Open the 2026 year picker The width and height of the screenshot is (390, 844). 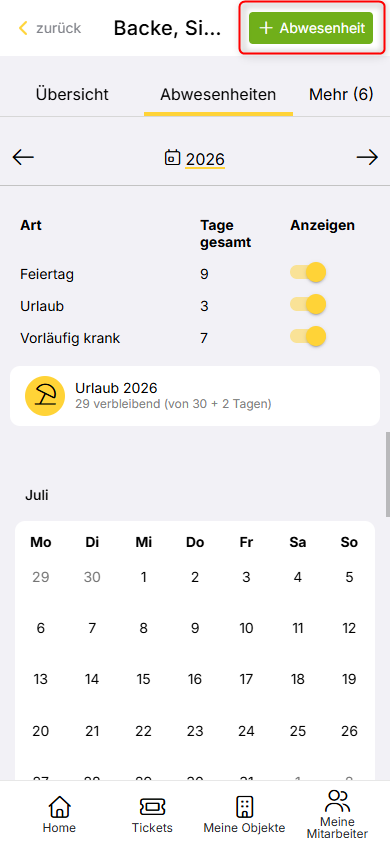[205, 159]
